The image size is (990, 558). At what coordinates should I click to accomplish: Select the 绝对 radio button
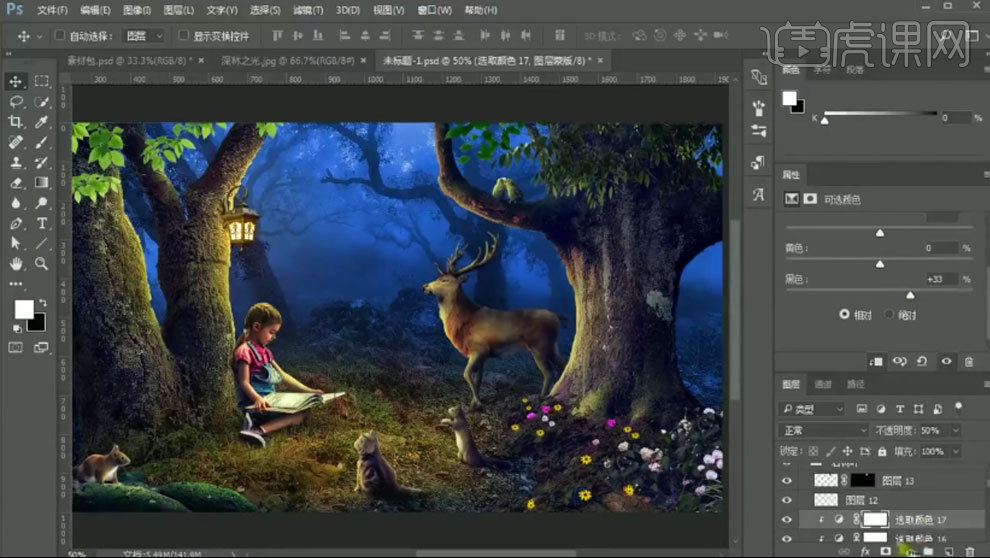coord(889,314)
